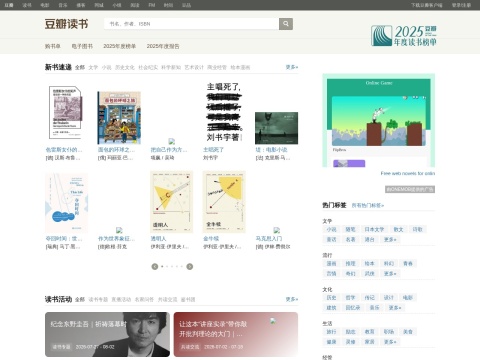The width and height of the screenshot is (480, 360).
Task: Open the 2025年度读书榜单 banner image
Action: 404,35
